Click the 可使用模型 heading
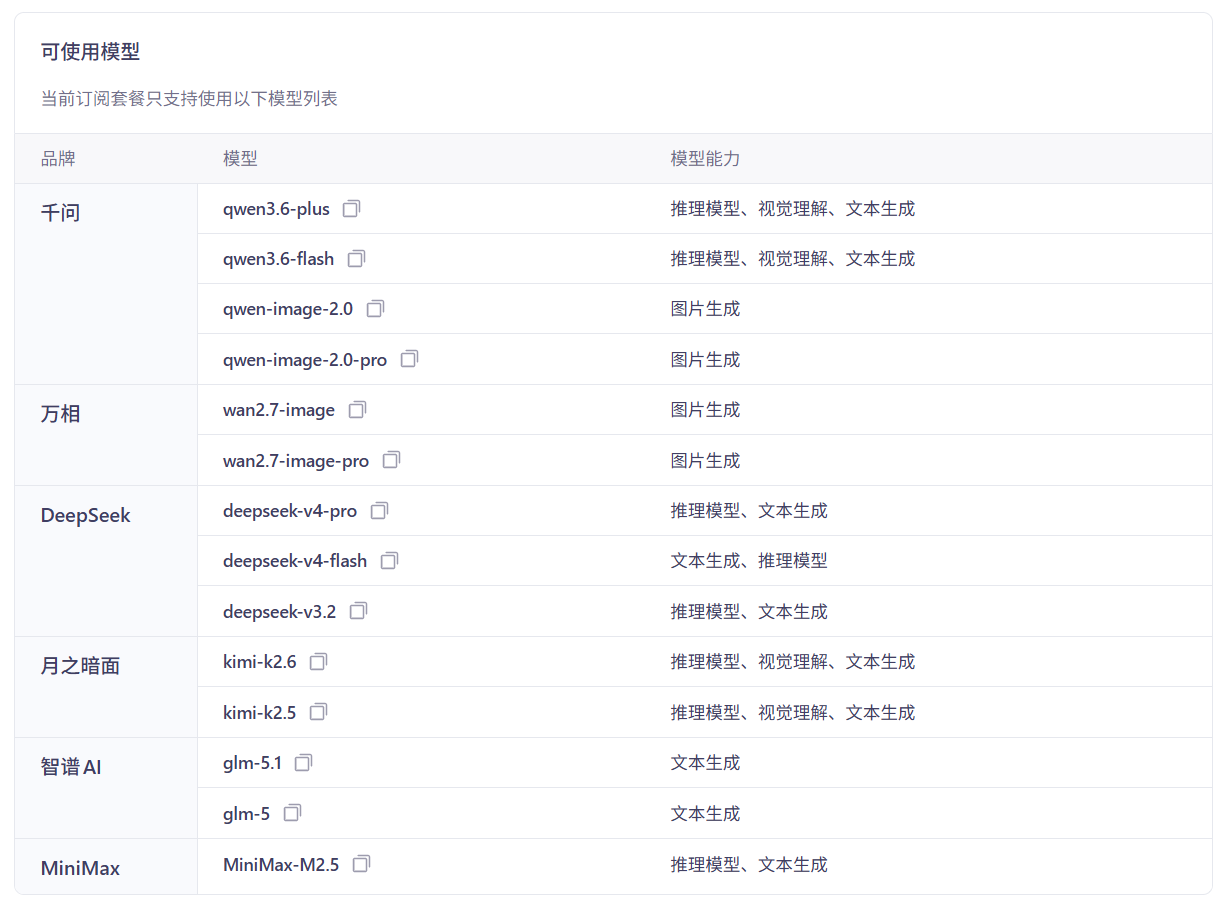The image size is (1224, 903). (x=90, y=52)
